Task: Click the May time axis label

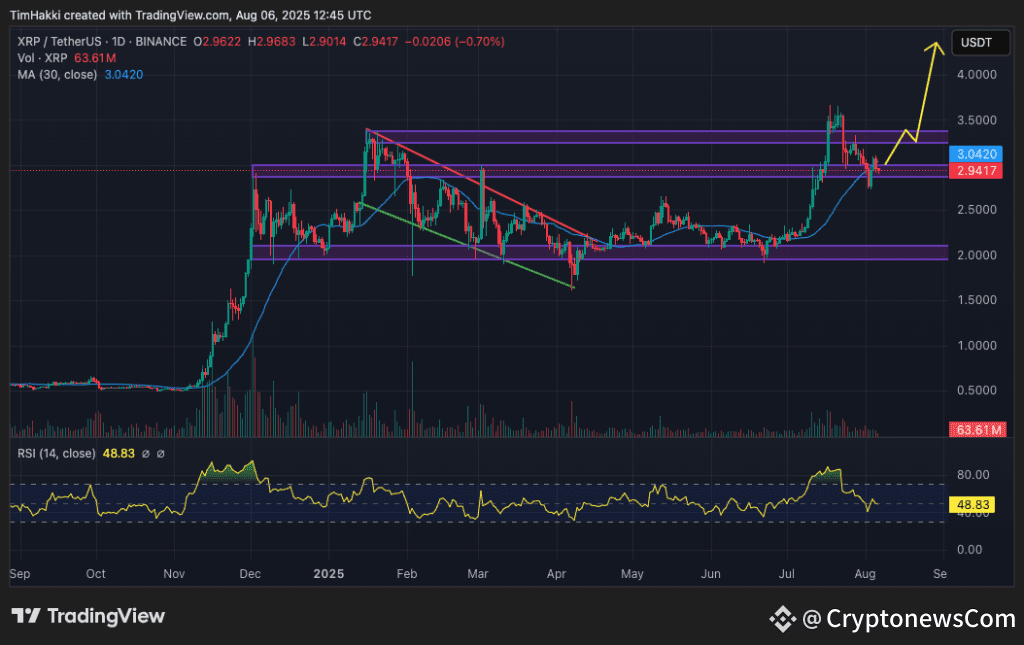Action: 632,573
